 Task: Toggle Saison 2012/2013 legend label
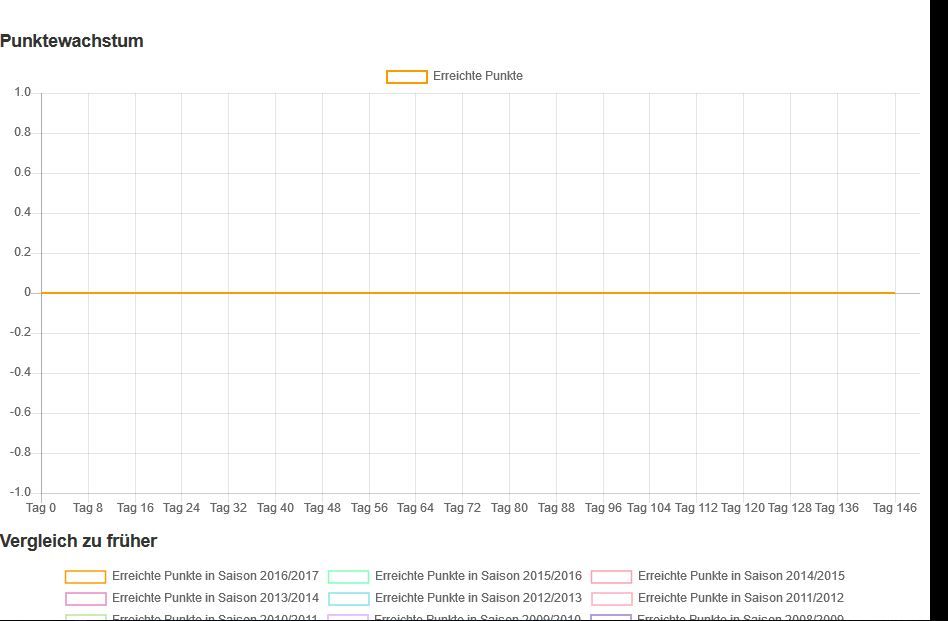pyautogui.click(x=477, y=598)
